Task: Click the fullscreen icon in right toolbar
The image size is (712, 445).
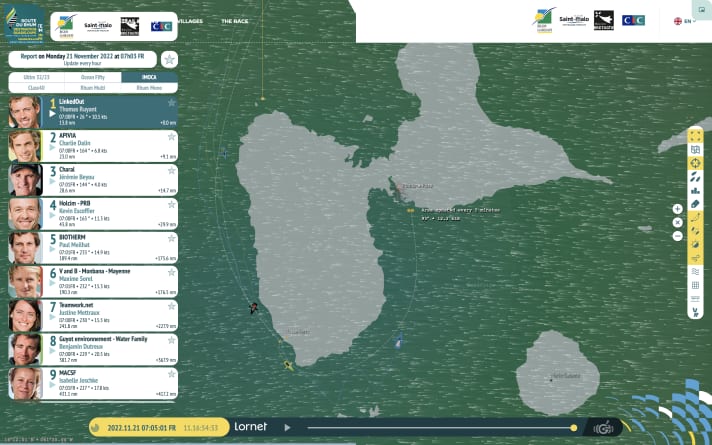Action: coord(696,136)
